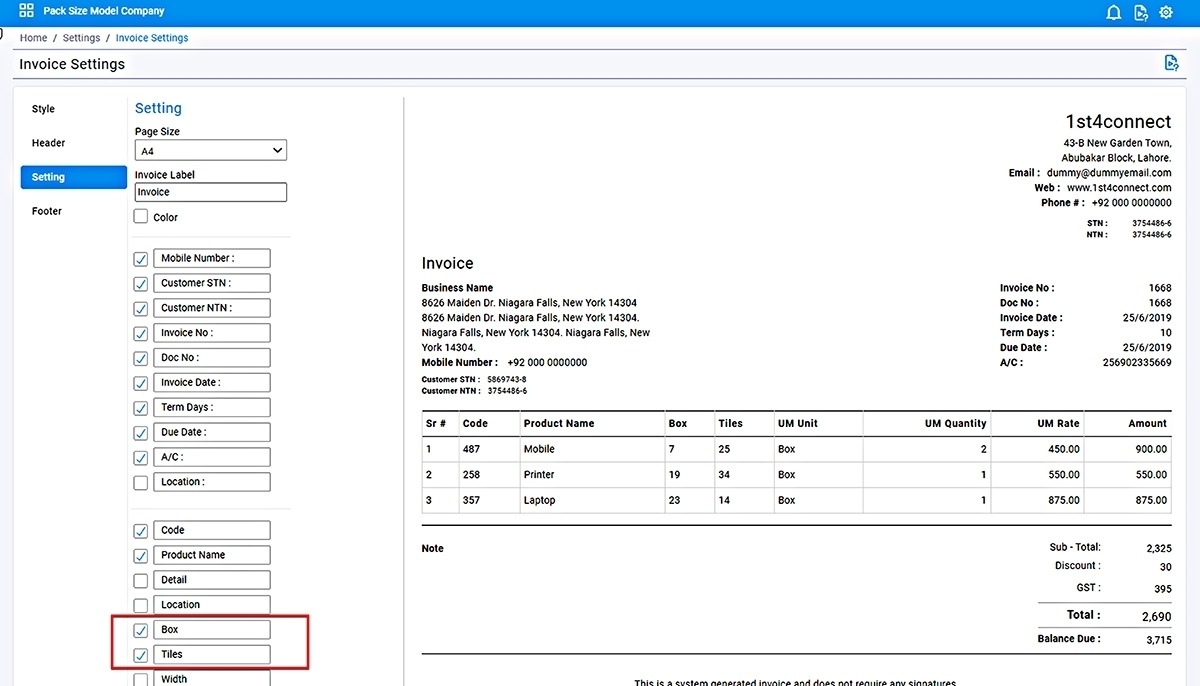Edit the Mobile Number label field

tap(212, 258)
